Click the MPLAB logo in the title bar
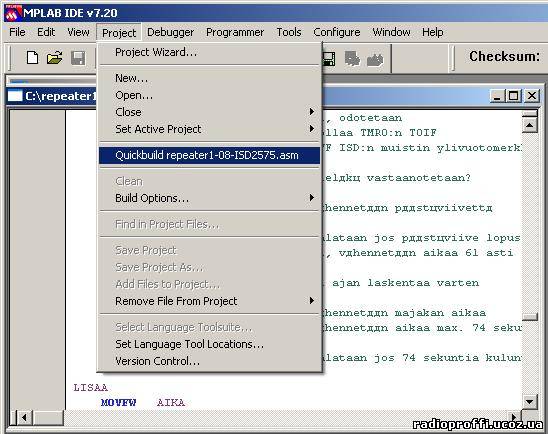548x434 pixels. coord(13,13)
